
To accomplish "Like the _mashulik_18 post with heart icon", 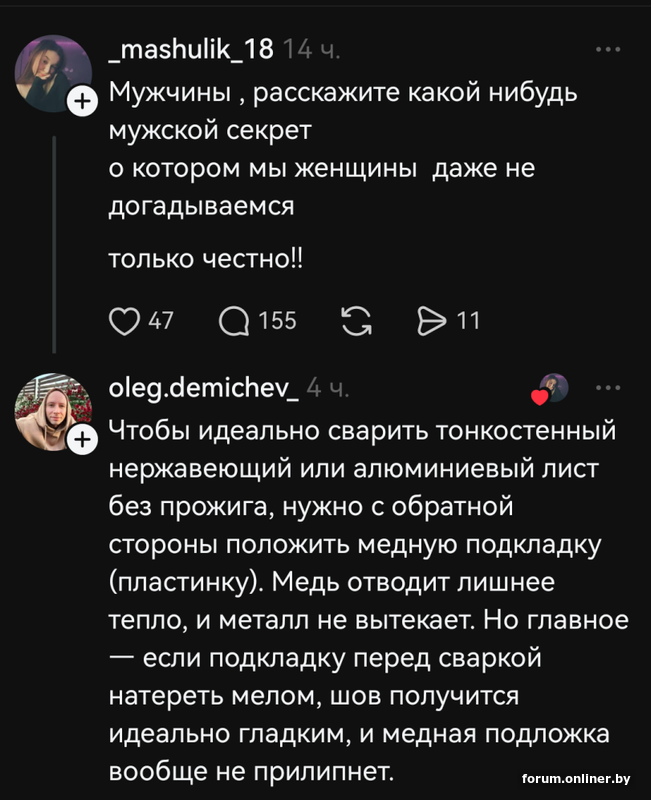I will pyautogui.click(x=123, y=320).
